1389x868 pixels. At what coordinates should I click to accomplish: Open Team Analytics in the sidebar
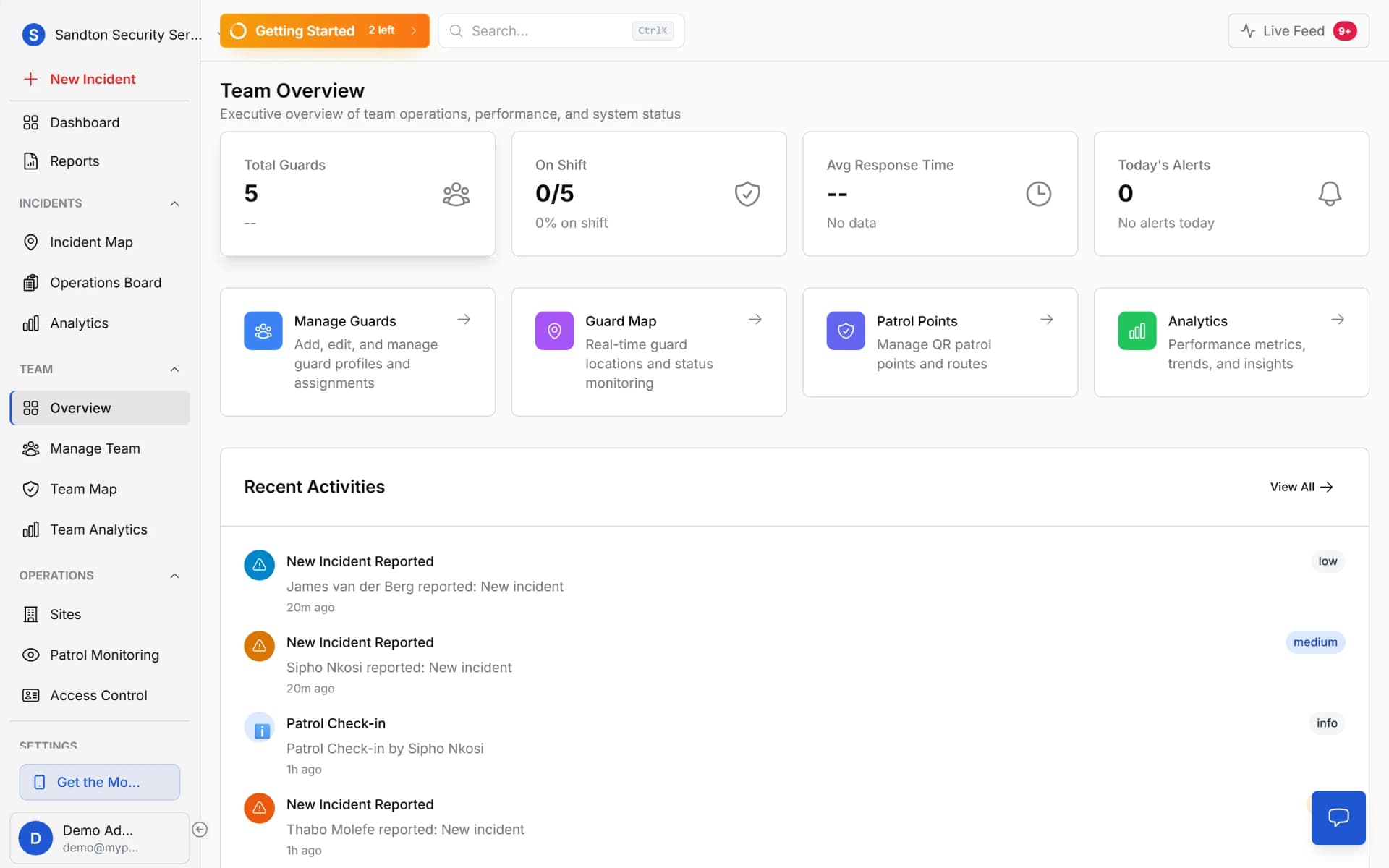98,529
